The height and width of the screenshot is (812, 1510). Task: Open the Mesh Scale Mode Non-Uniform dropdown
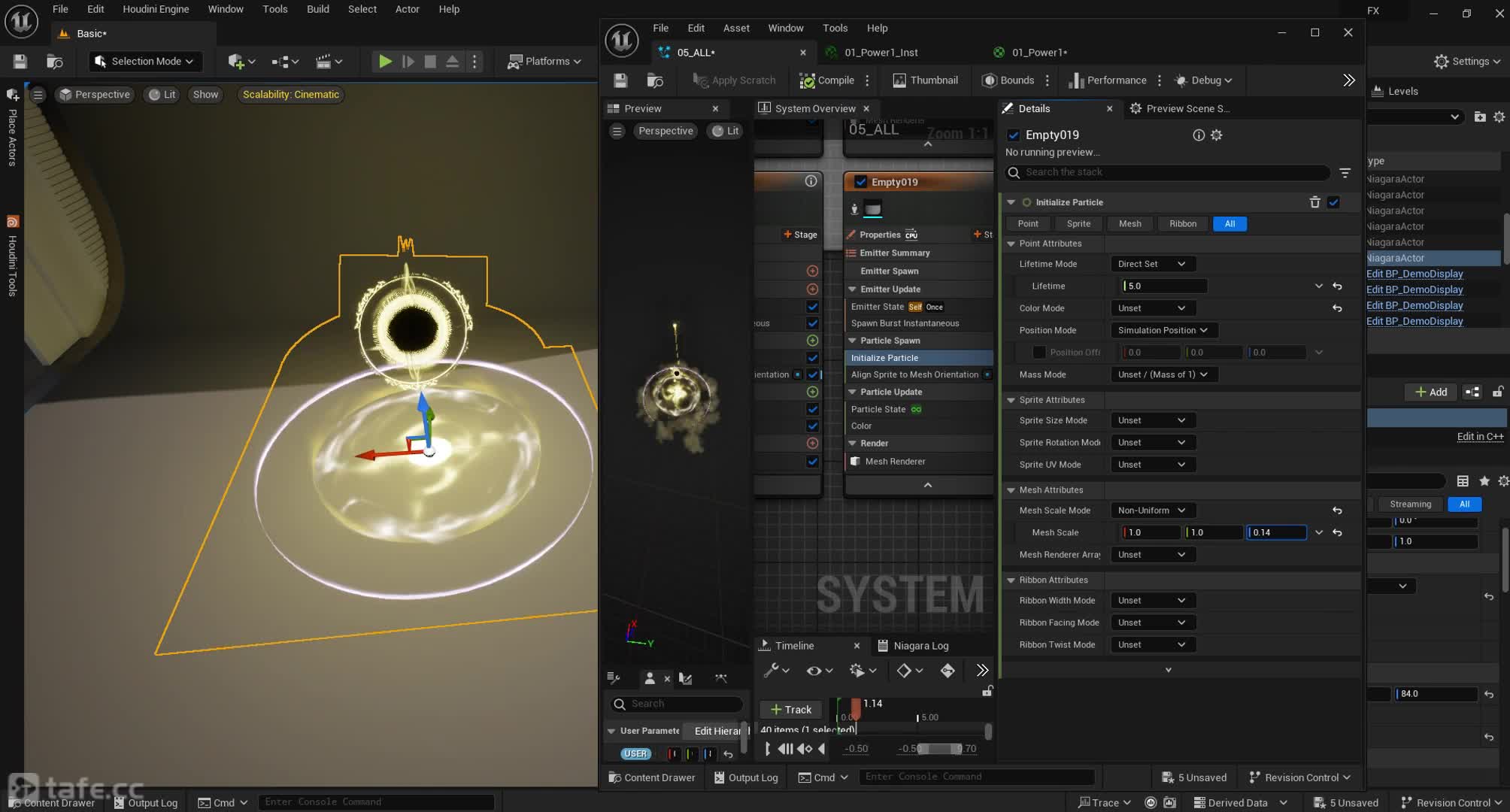tap(1152, 511)
